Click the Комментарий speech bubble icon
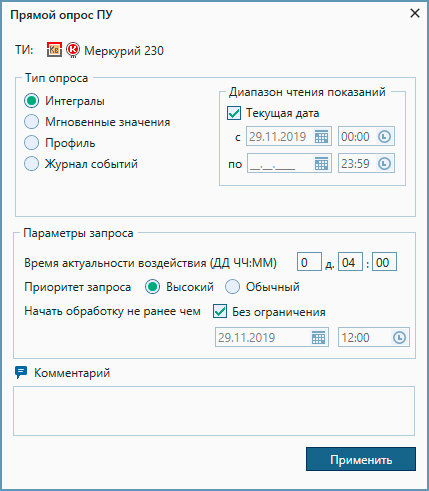The height and width of the screenshot is (491, 429). click(x=21, y=372)
